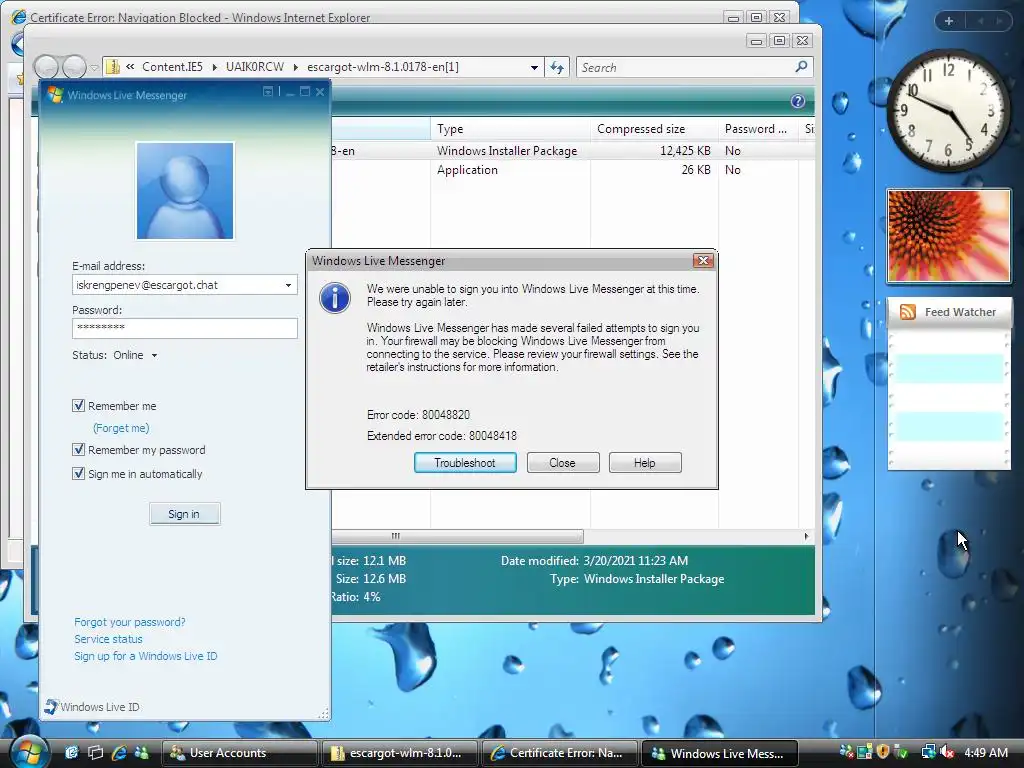This screenshot has width=1024, height=768.
Task: Click the taskbar clock showing 4:49 AM
Action: 986,752
